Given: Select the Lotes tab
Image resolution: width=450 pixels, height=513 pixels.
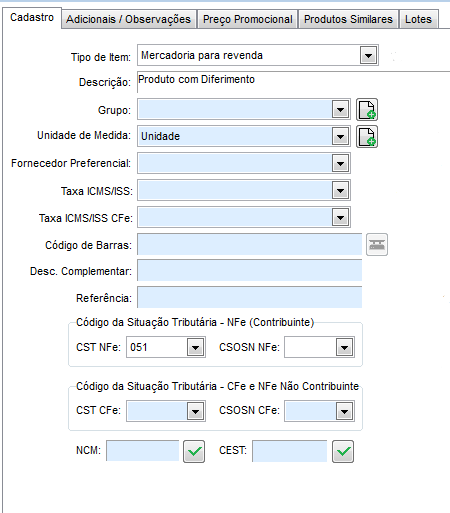Looking at the screenshot, I should pos(418,19).
